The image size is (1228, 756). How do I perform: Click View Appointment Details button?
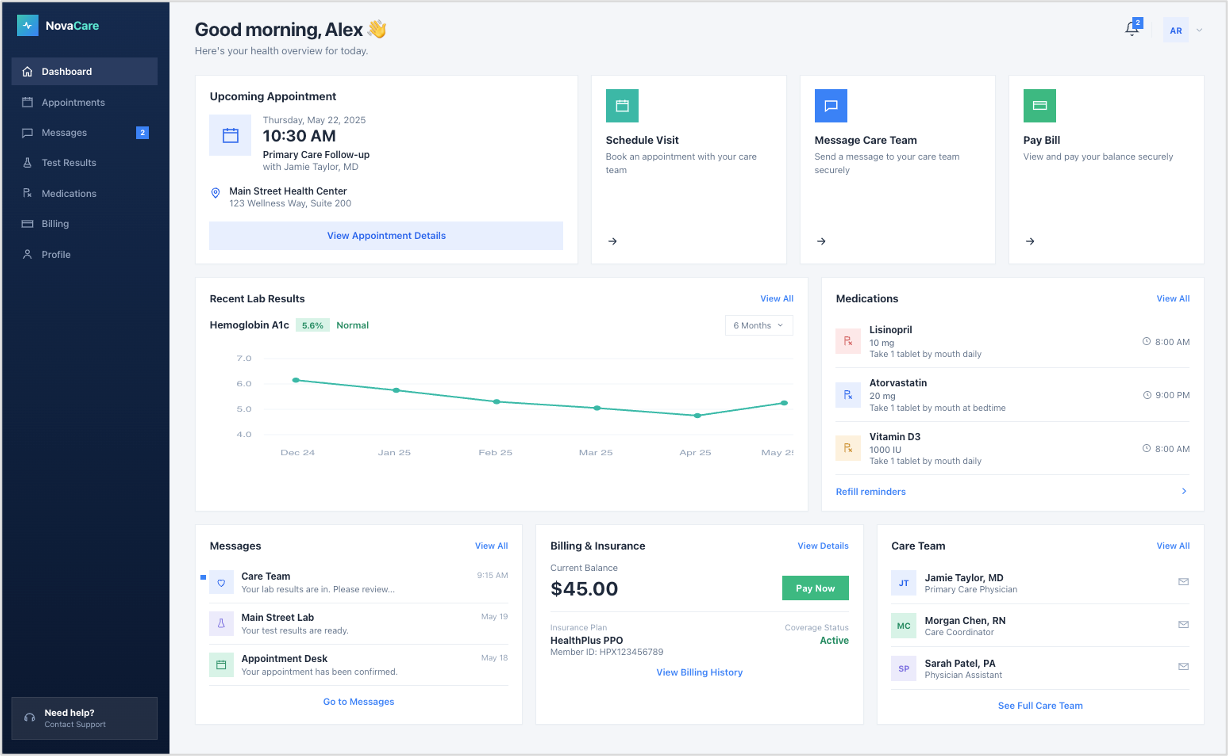386,236
